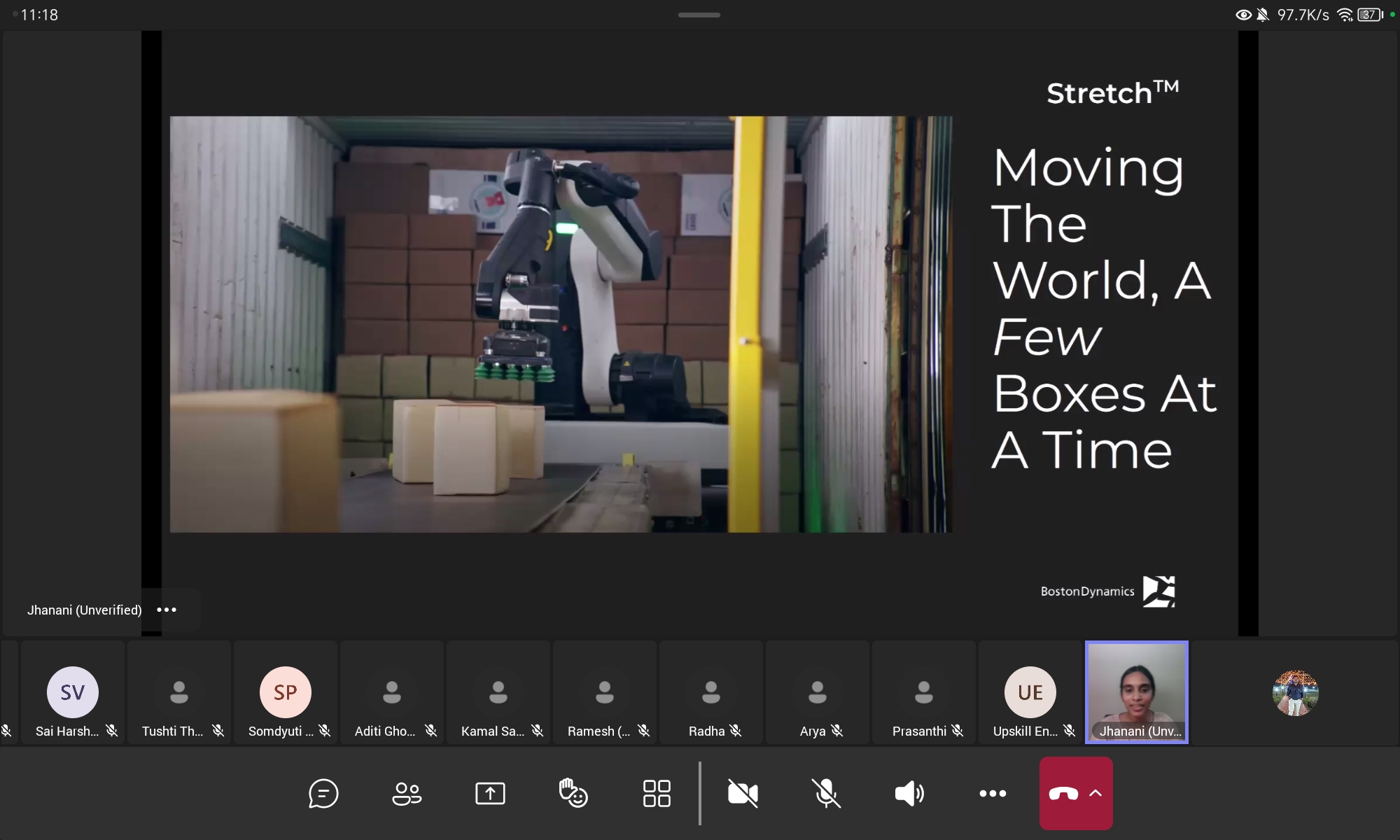Tap the Boston Dynamics logo on slide

click(x=1107, y=591)
